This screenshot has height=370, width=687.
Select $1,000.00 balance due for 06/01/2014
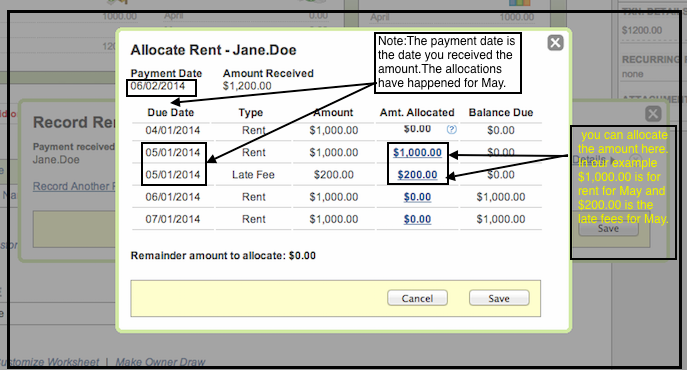click(501, 197)
